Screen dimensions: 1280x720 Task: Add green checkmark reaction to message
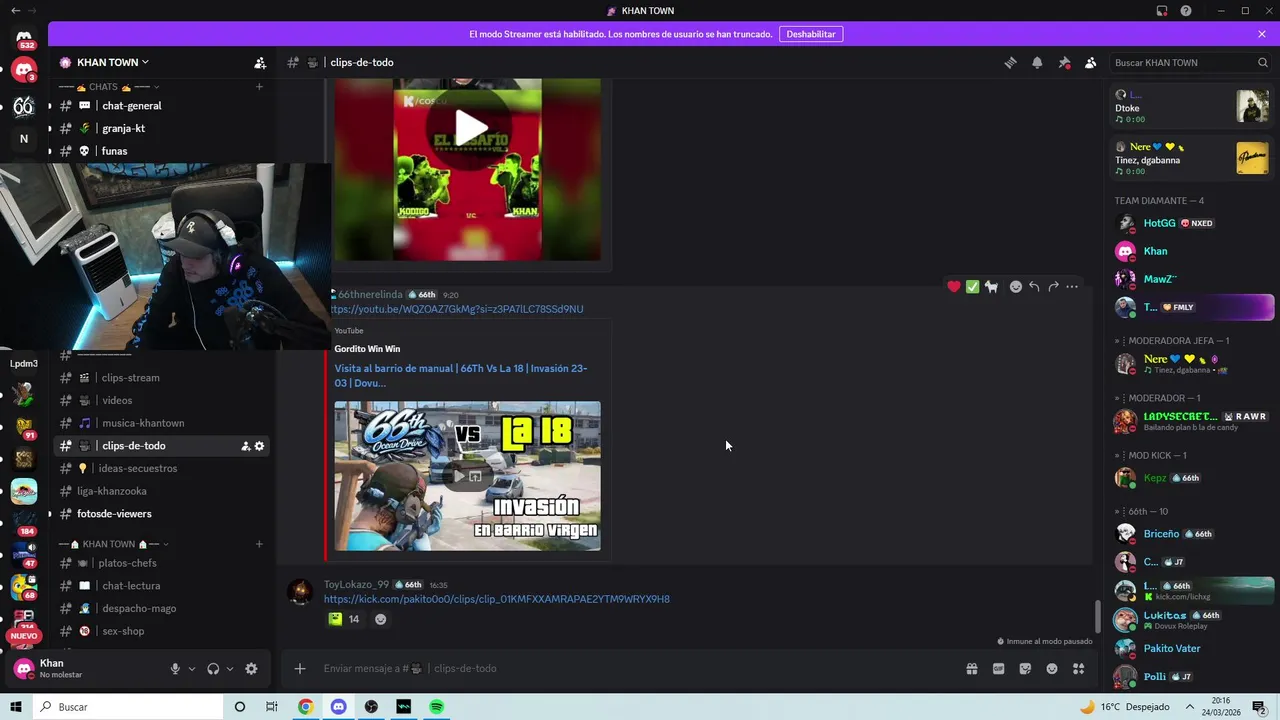[972, 287]
